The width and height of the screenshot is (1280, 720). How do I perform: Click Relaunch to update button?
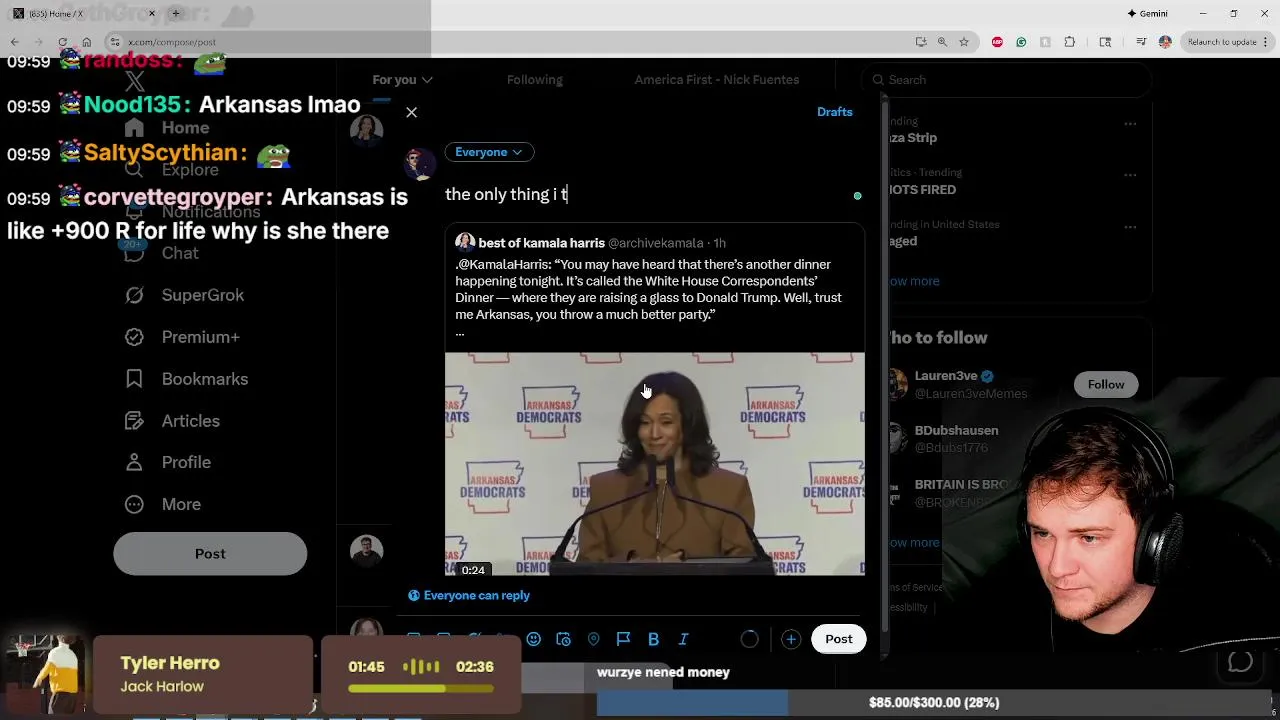point(1228,42)
